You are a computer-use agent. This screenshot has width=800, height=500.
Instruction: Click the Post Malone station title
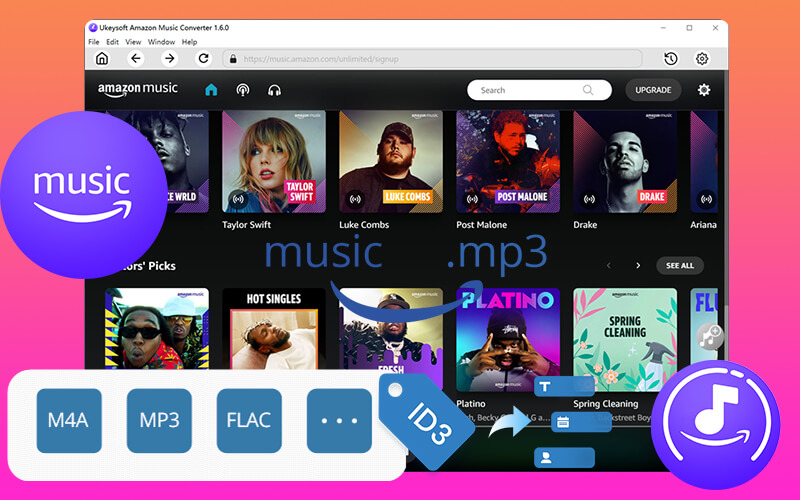tap(482, 224)
